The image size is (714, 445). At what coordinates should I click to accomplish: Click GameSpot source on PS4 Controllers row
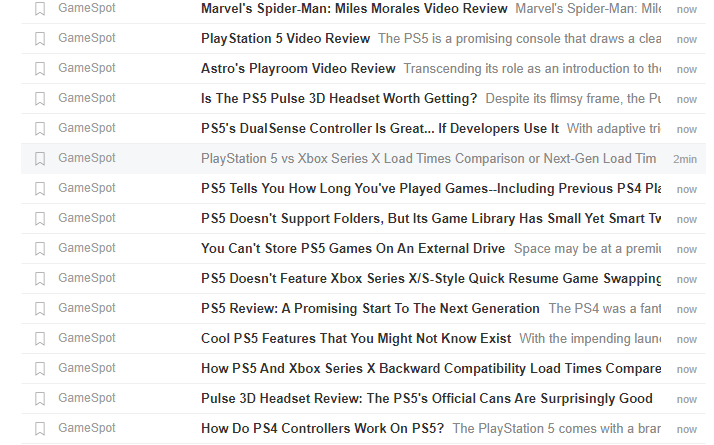pyautogui.click(x=87, y=429)
